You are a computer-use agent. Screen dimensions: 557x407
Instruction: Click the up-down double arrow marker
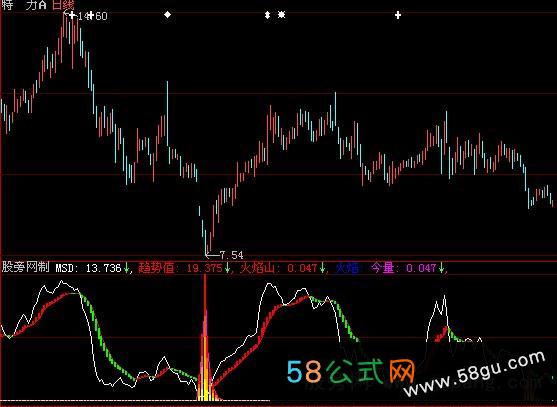click(267, 15)
